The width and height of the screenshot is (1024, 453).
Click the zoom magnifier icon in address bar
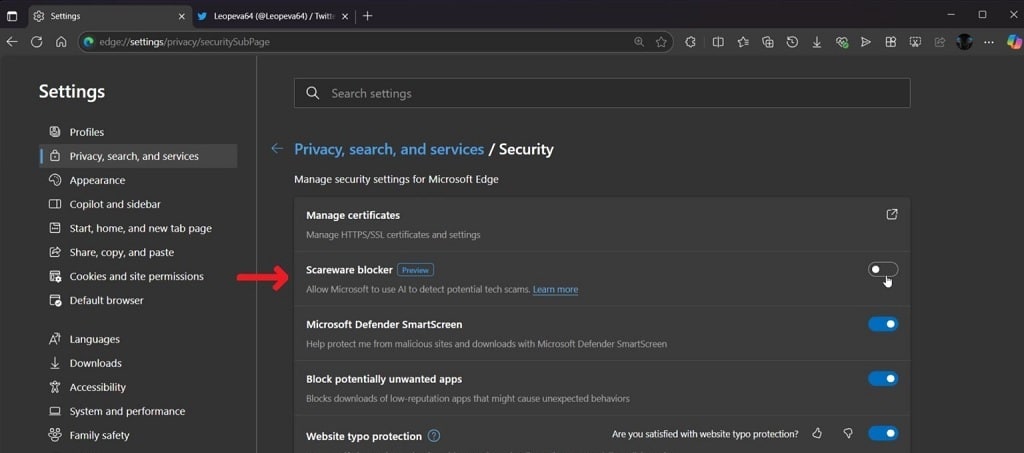(639, 42)
